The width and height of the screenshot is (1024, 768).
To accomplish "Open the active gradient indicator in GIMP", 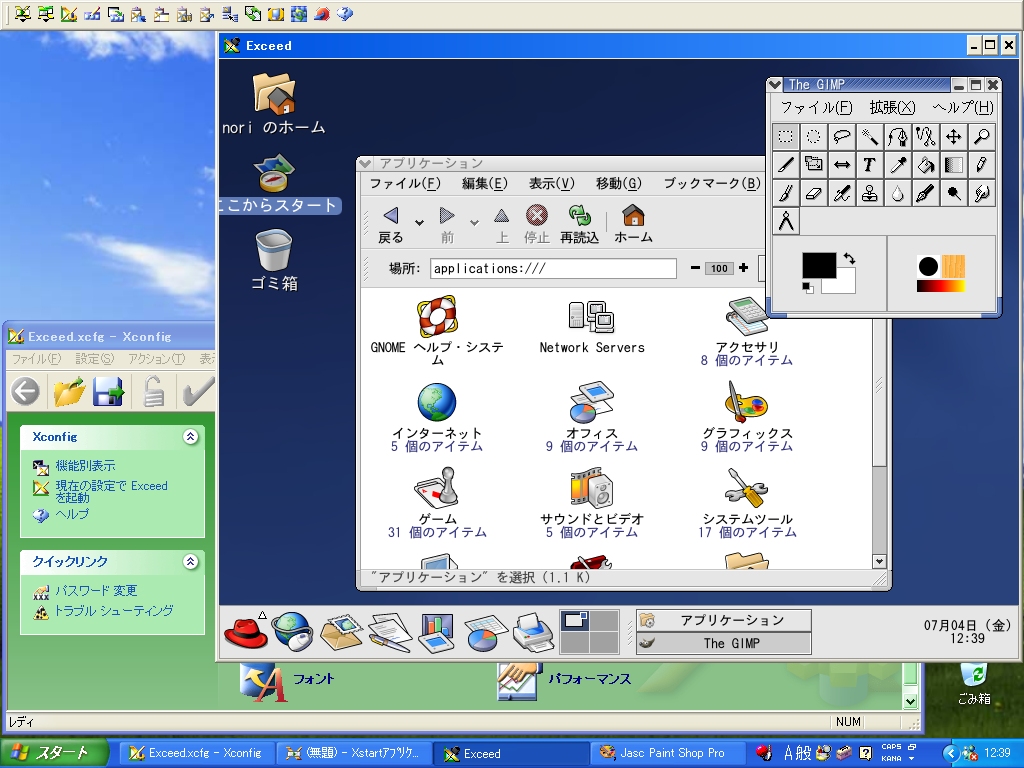I will coord(940,285).
